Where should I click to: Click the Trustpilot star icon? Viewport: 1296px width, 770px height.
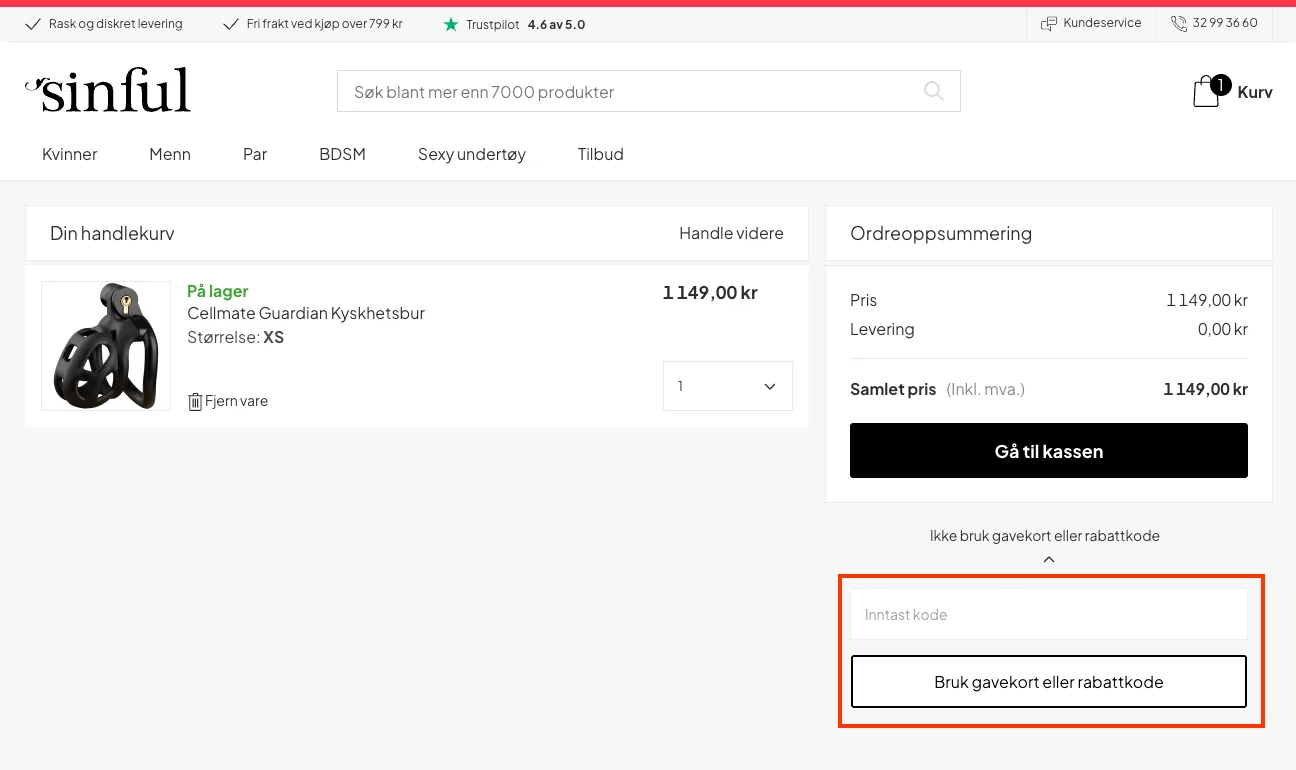(451, 24)
